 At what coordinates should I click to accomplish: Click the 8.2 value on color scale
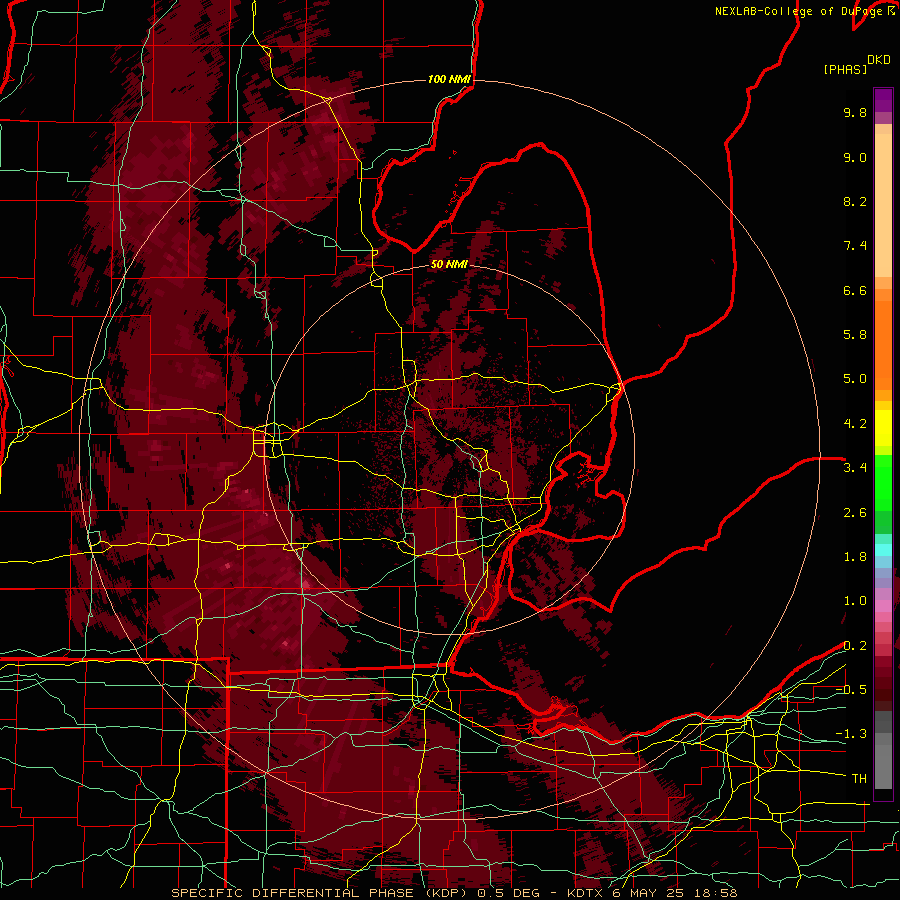pyautogui.click(x=855, y=201)
